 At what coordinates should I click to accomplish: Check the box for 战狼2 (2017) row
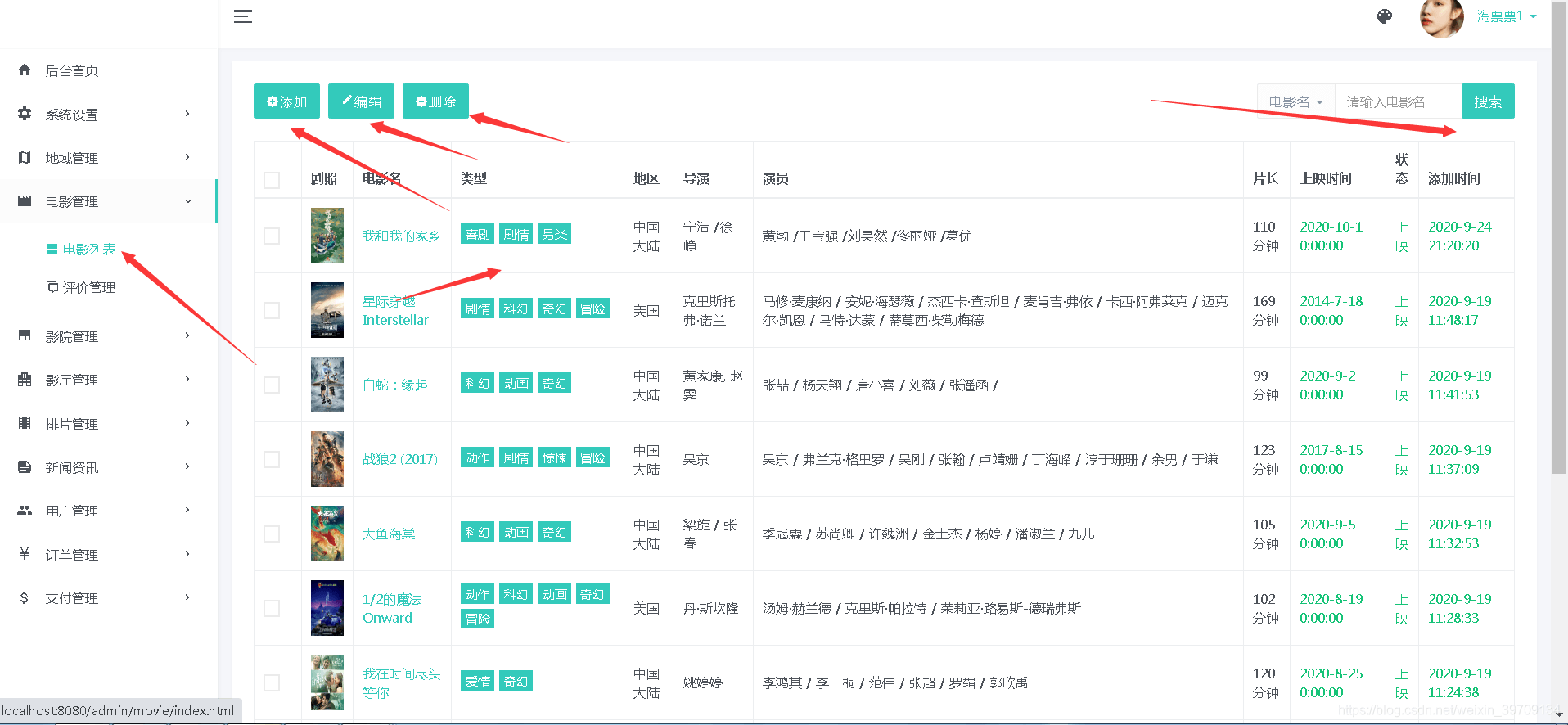(x=272, y=459)
